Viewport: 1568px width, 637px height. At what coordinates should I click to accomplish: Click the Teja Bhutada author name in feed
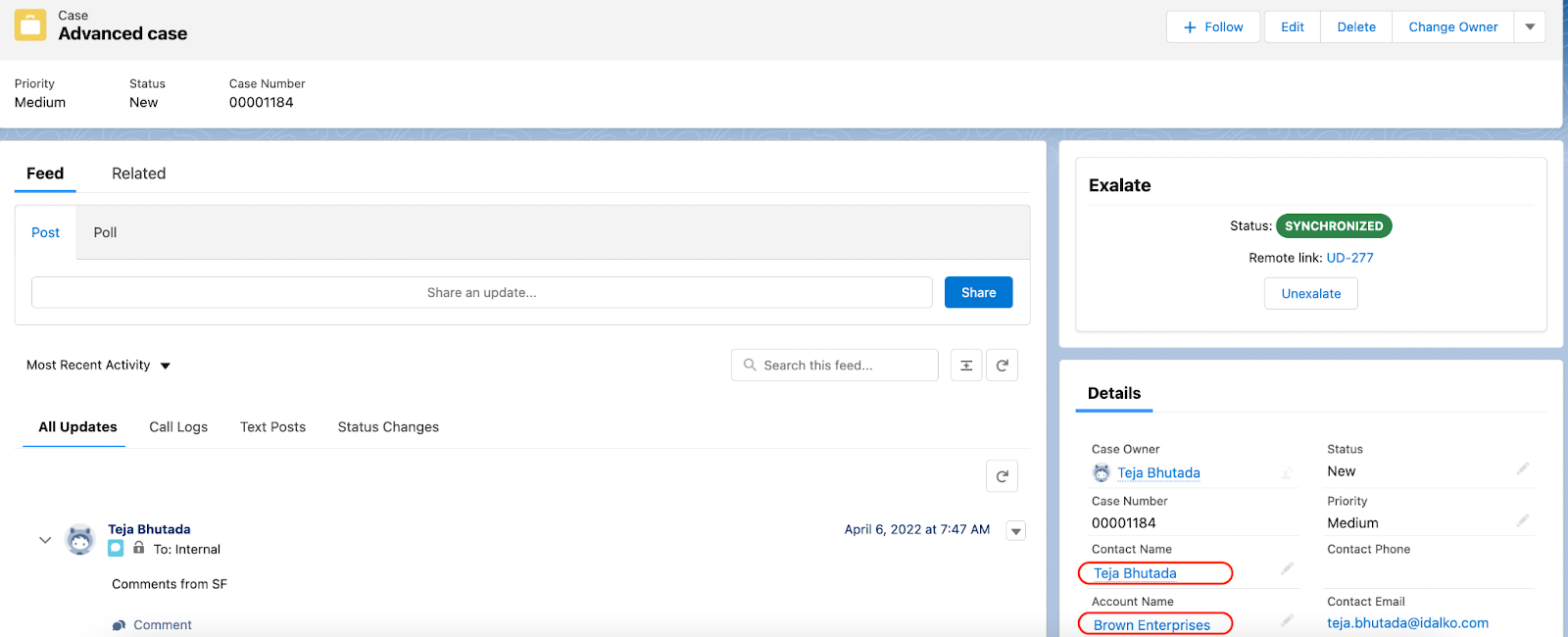coord(149,529)
